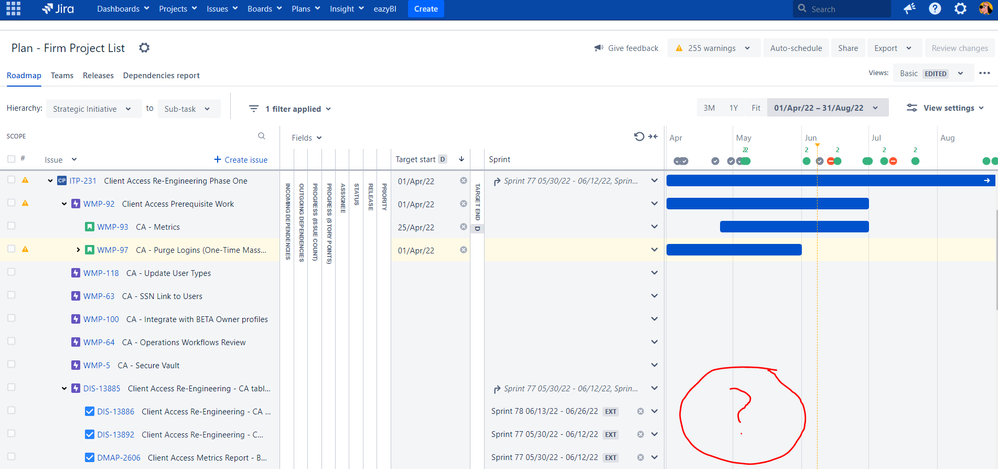
Task: Switch to the Dependencies report tab
Action: point(161,75)
